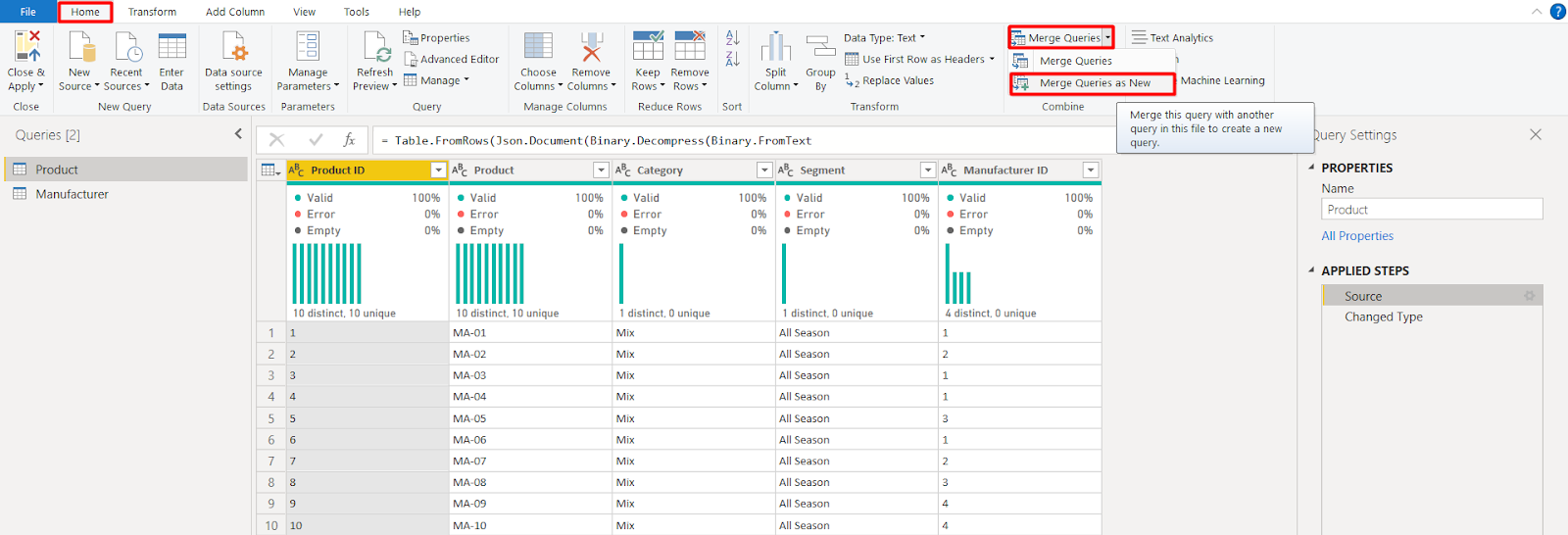Image resolution: width=1568 pixels, height=535 pixels.
Task: Open the Enter Data table icon
Action: click(171, 47)
